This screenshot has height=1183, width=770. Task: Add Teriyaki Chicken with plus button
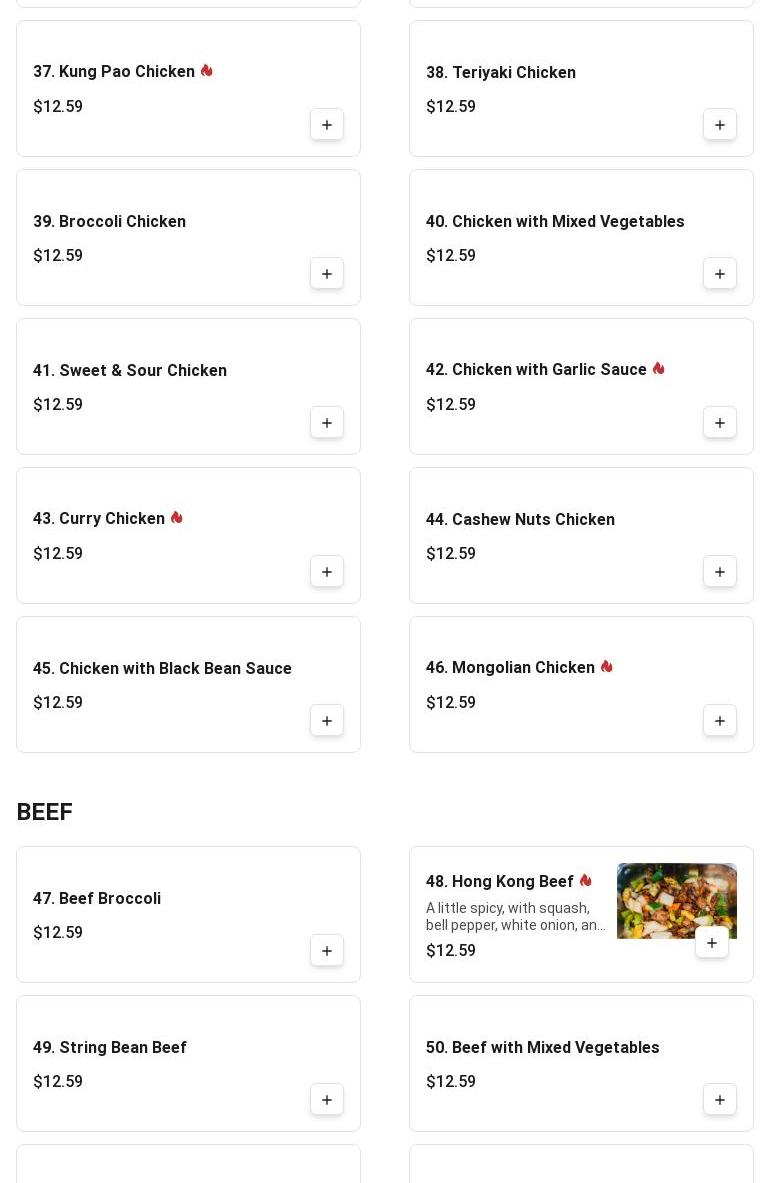point(719,124)
